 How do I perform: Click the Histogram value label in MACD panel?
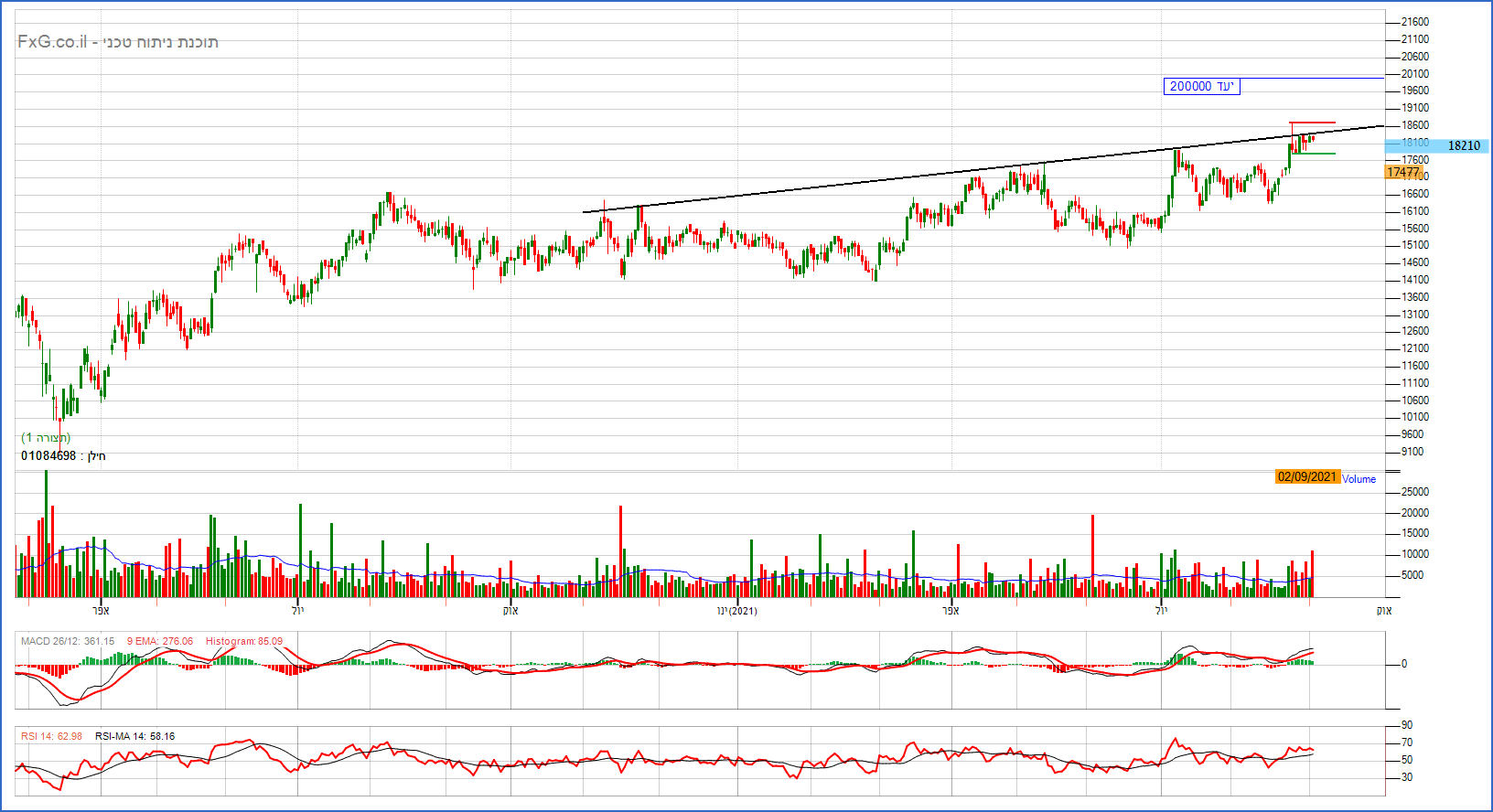tap(243, 641)
